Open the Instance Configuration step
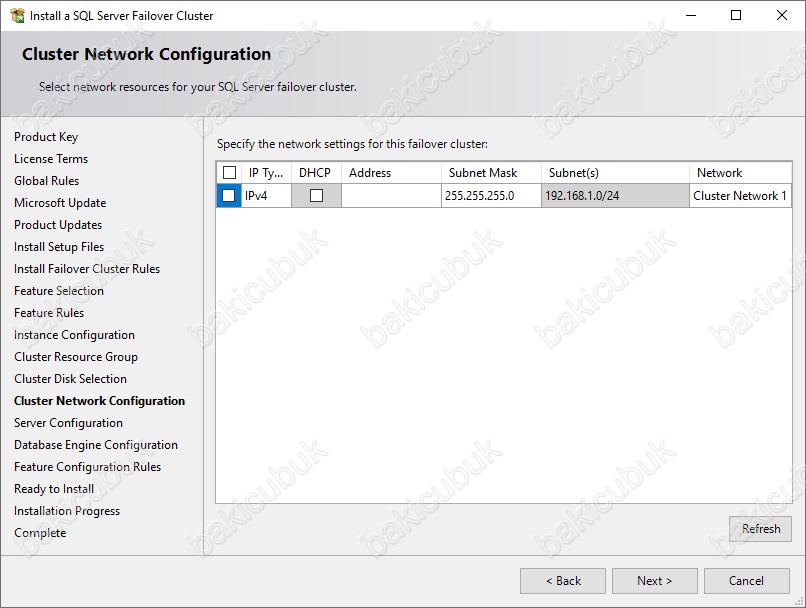The image size is (806, 608). [75, 335]
